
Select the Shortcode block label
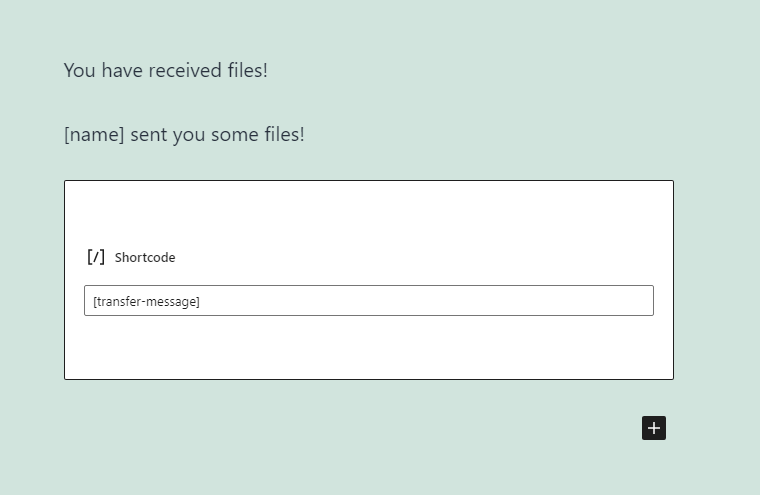coord(145,257)
